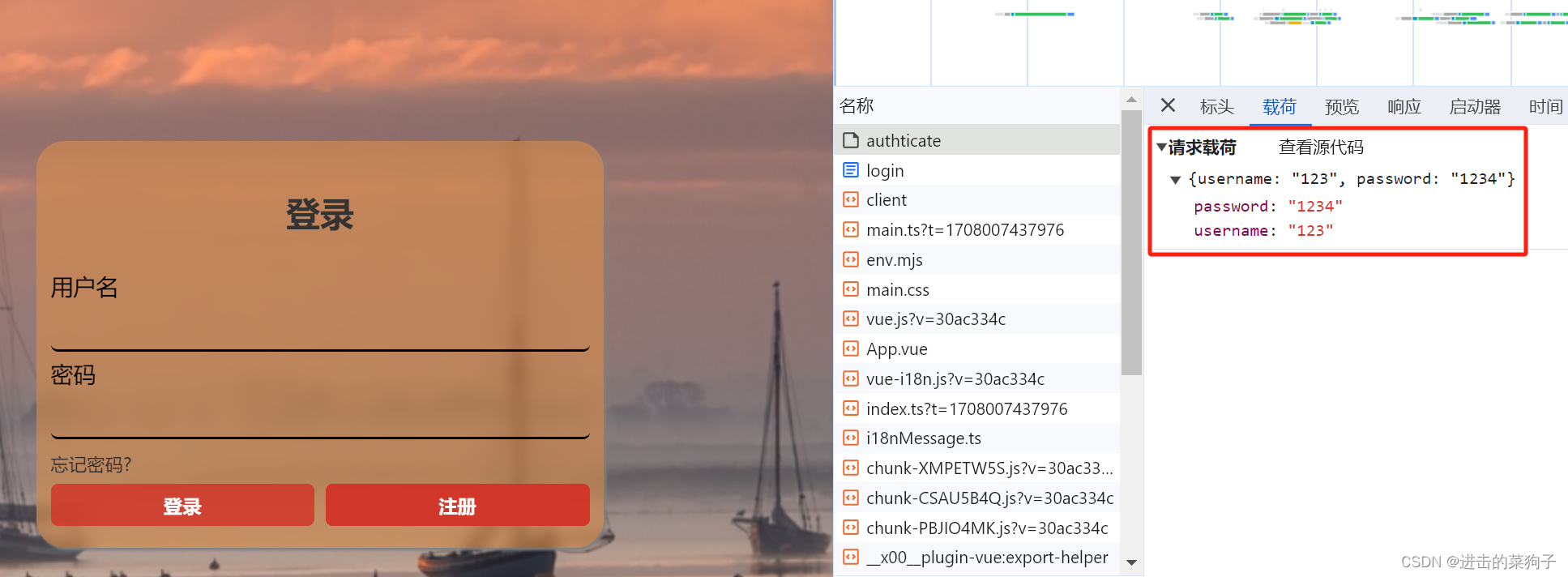
Task: Select the main.ts?t=1708007437976 request
Action: (x=977, y=229)
